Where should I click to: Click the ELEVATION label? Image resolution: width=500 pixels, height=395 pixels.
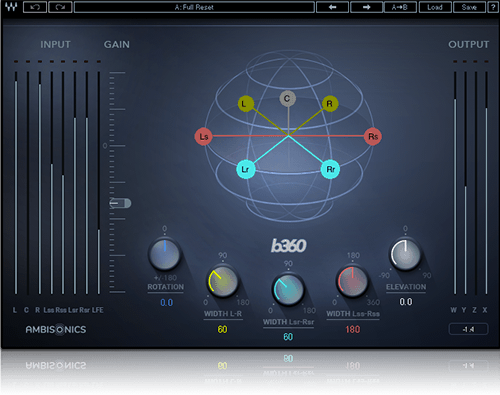(x=406, y=287)
